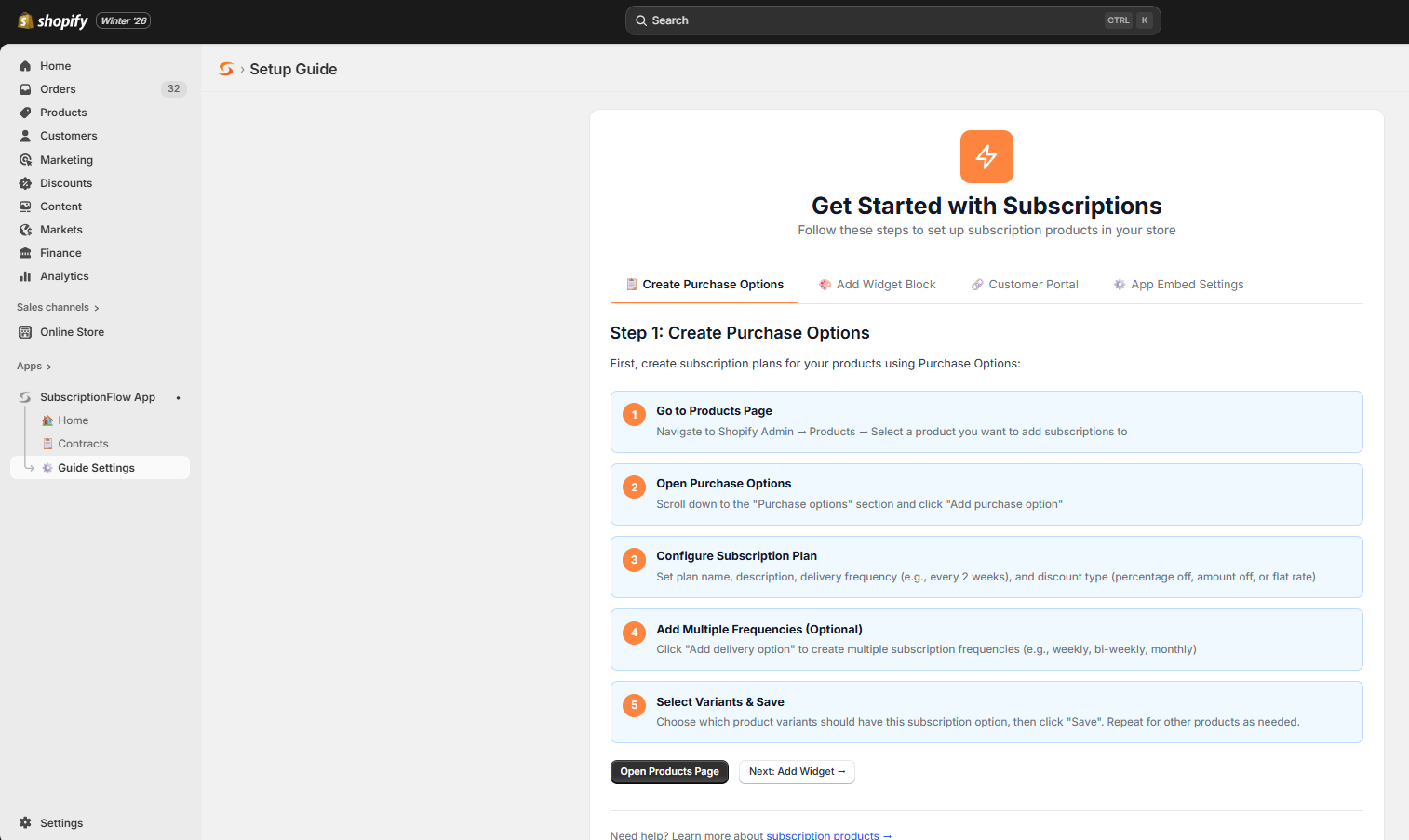The width and height of the screenshot is (1409, 840).
Task: Click the SubscriptionFlow App entry
Action: (98, 397)
